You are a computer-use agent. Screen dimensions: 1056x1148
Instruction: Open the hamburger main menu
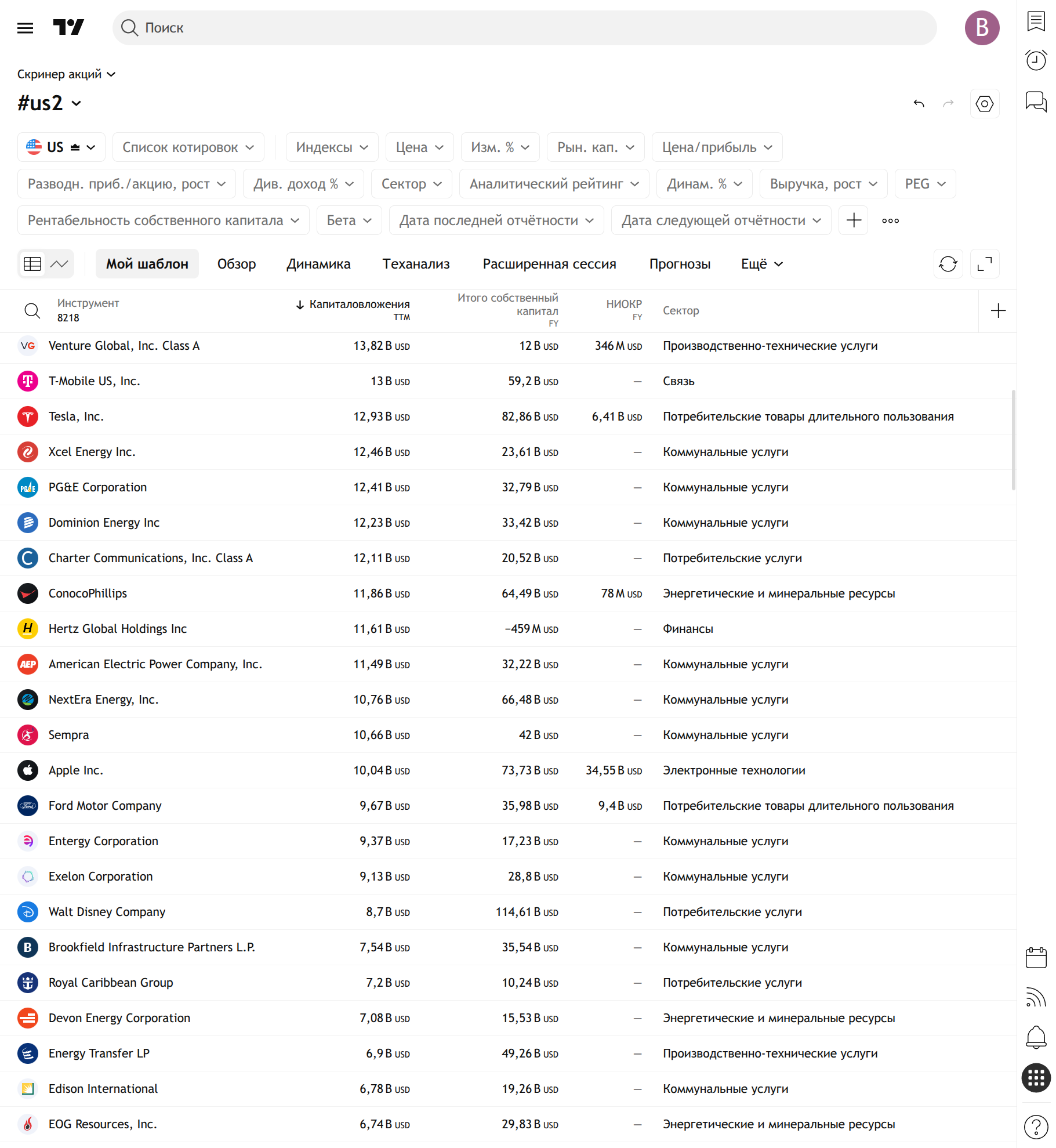[25, 28]
